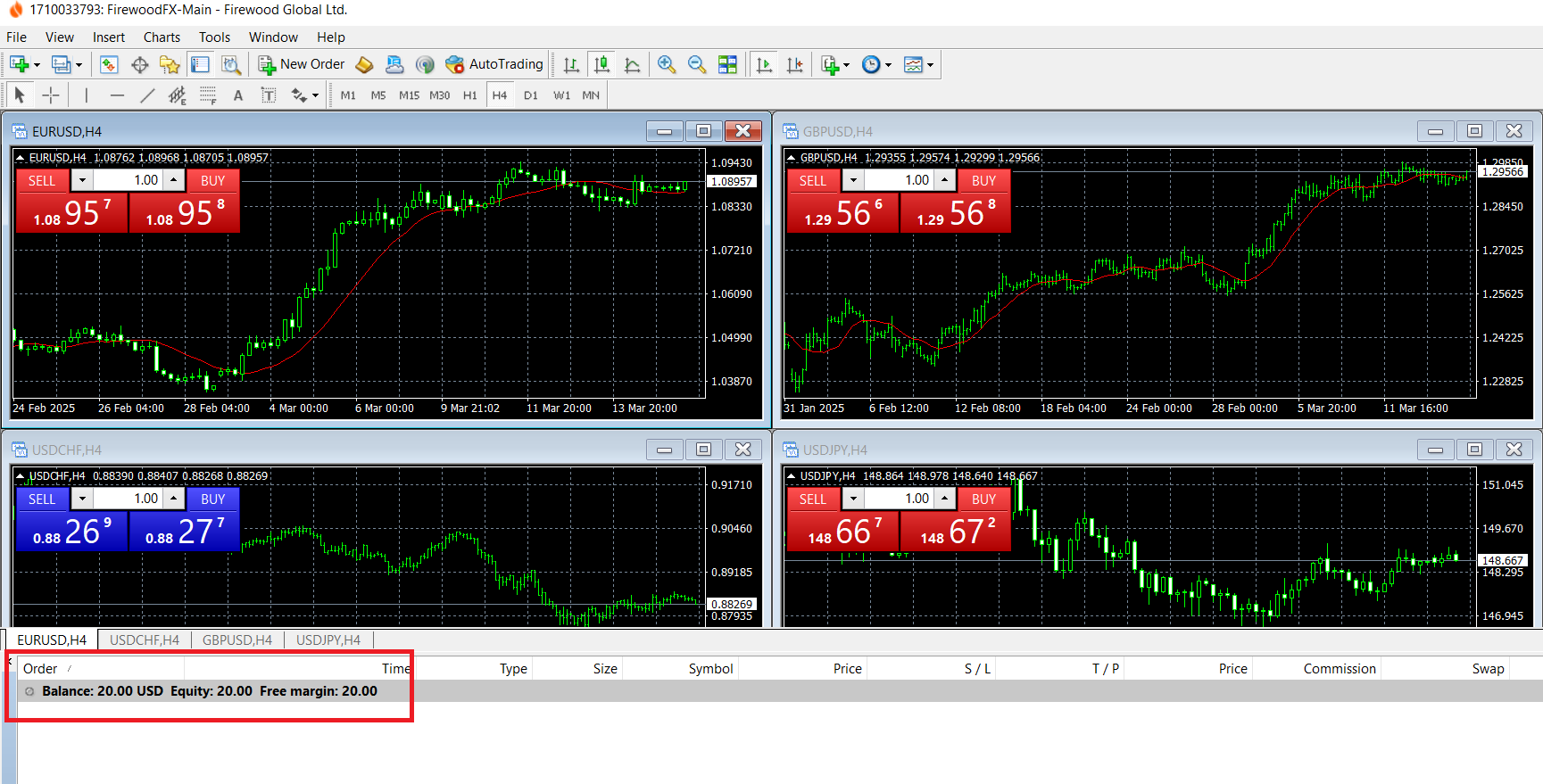The width and height of the screenshot is (1543, 784).
Task: Expand the indicators list dropdown
Action: [846, 64]
